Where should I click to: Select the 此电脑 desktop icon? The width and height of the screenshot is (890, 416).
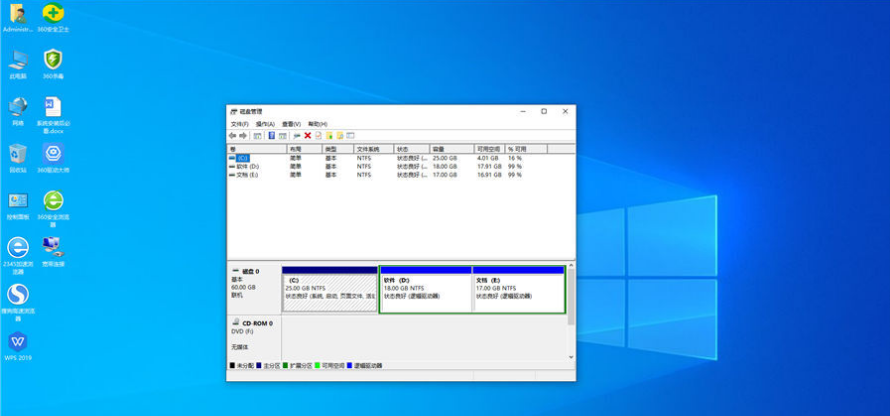coord(18,60)
